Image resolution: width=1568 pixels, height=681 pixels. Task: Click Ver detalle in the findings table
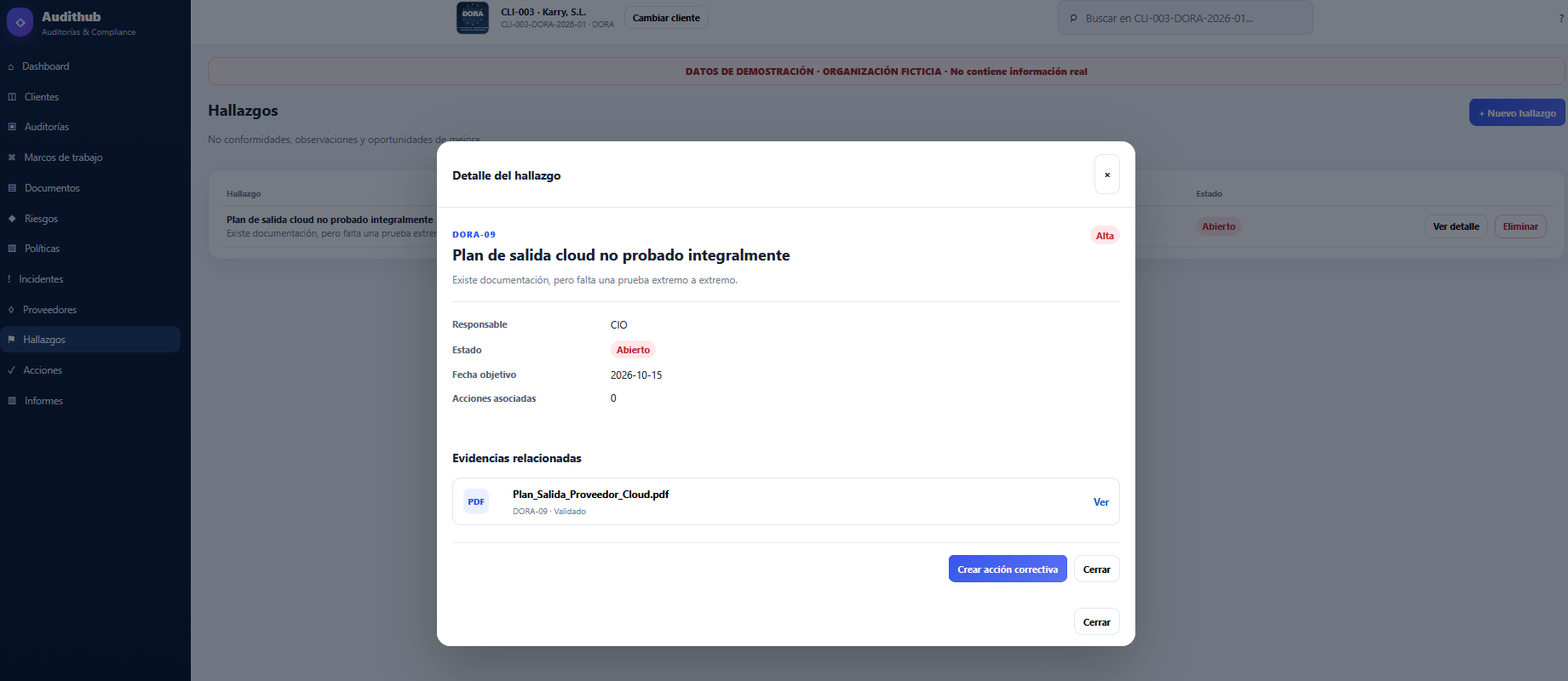pos(1456,226)
